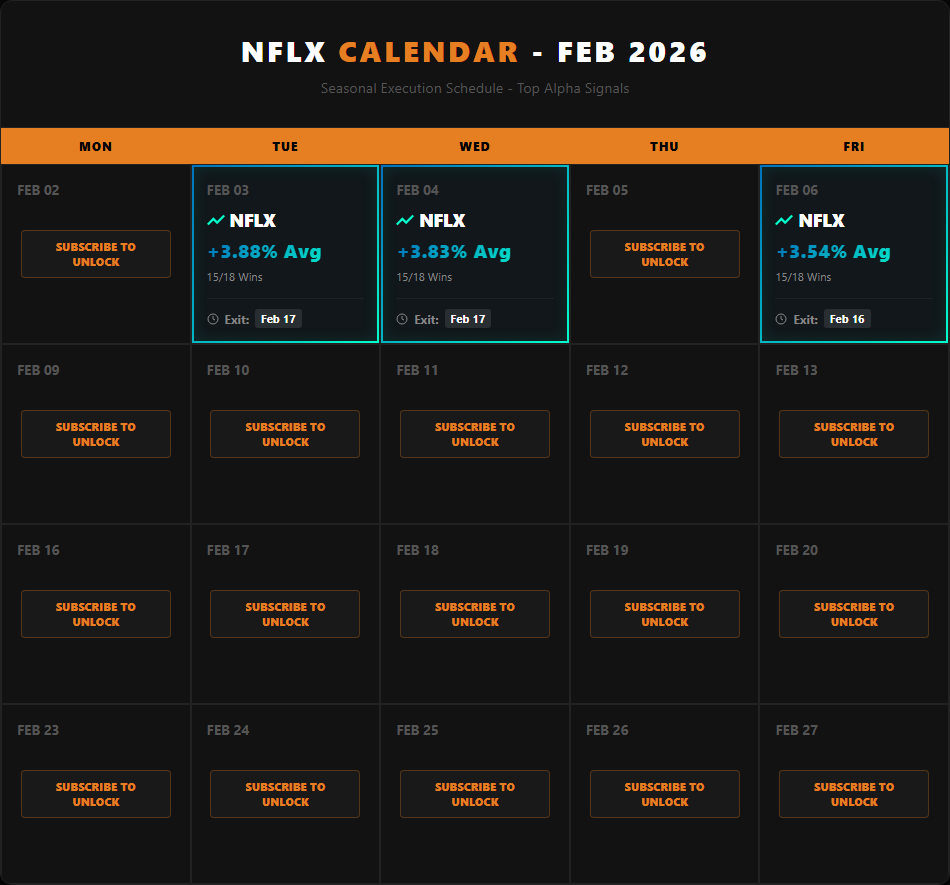Click the upward chart icon on Feb 06
This screenshot has width=950, height=885.
[x=782, y=220]
